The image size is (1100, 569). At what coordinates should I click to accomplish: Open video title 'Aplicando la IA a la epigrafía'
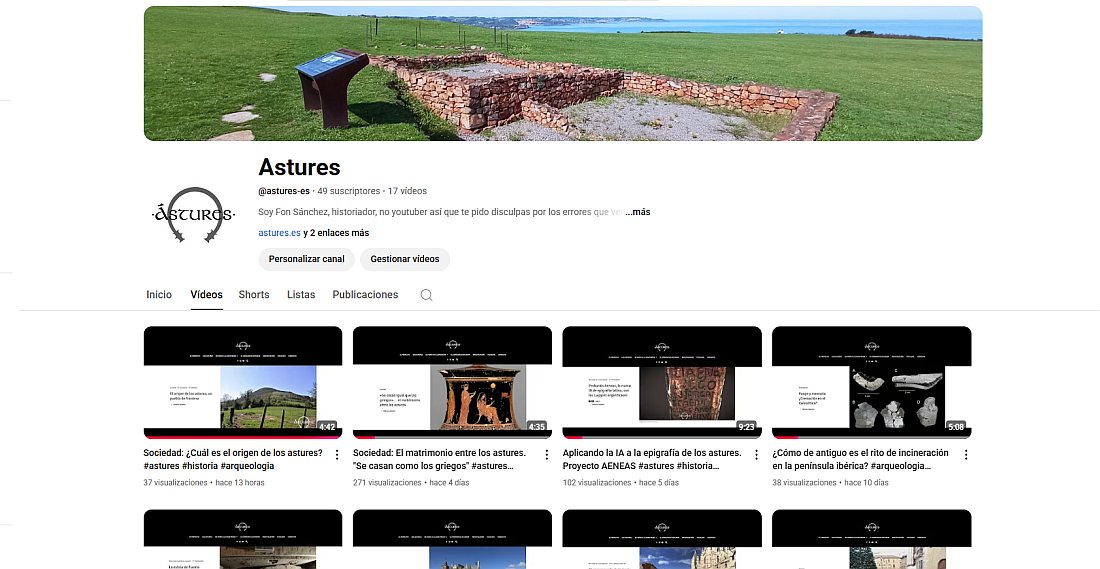[x=652, y=460]
